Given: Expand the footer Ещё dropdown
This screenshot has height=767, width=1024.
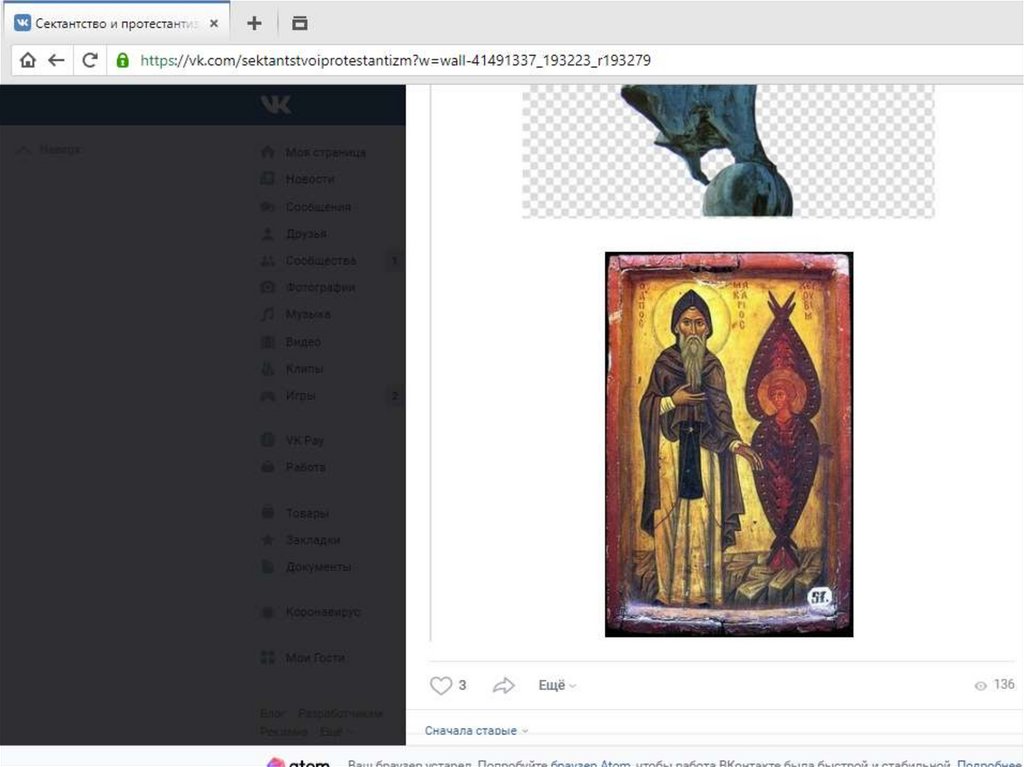Looking at the screenshot, I should 336,732.
